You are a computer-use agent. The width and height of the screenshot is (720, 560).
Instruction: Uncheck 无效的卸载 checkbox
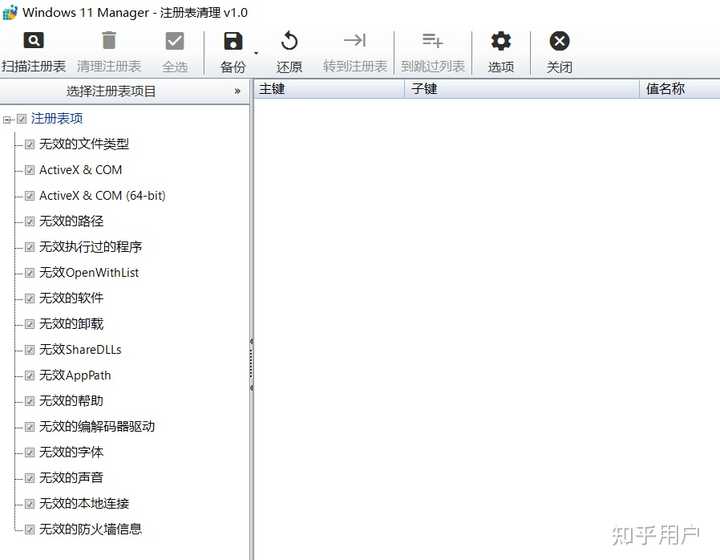click(x=29, y=325)
